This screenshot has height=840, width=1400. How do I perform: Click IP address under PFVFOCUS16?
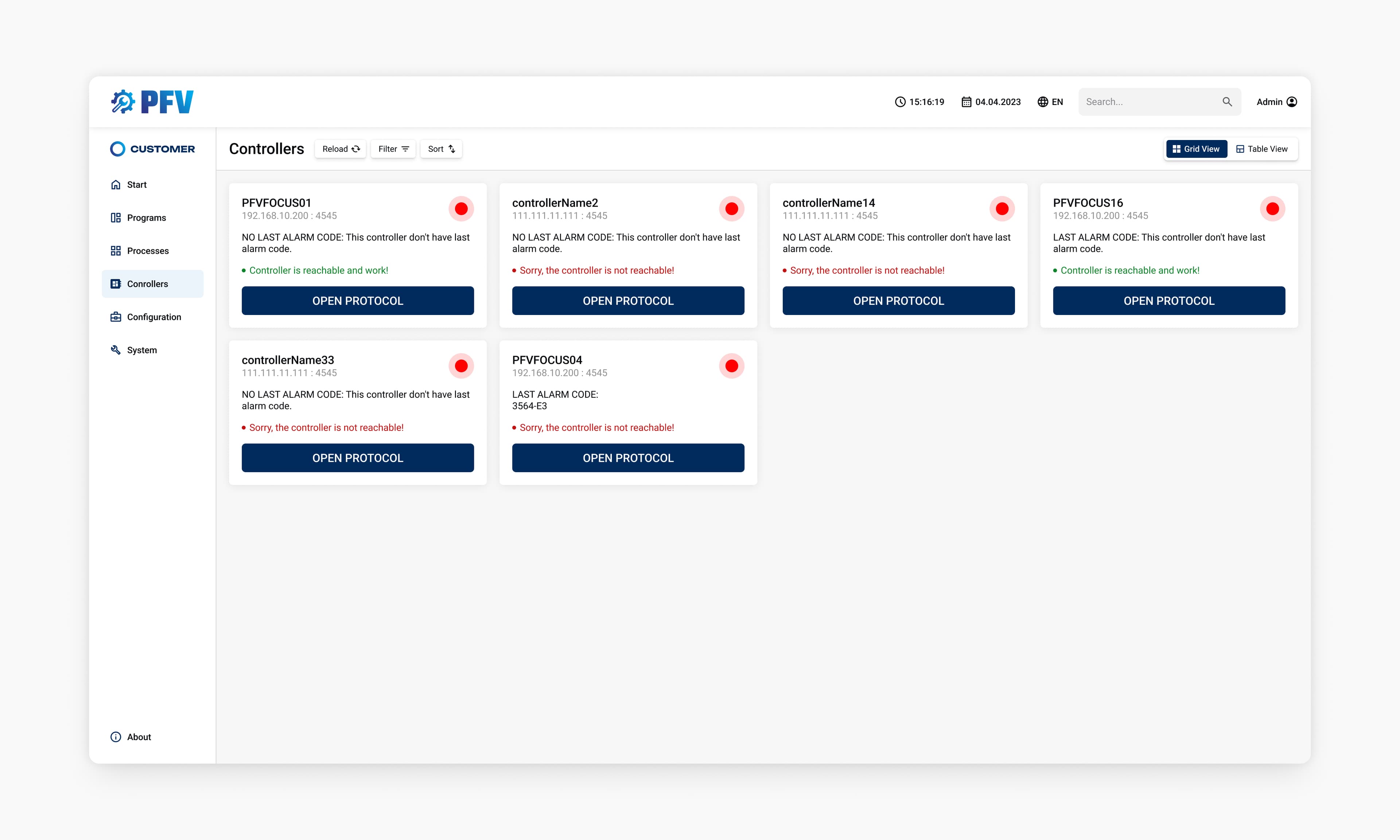[1101, 216]
